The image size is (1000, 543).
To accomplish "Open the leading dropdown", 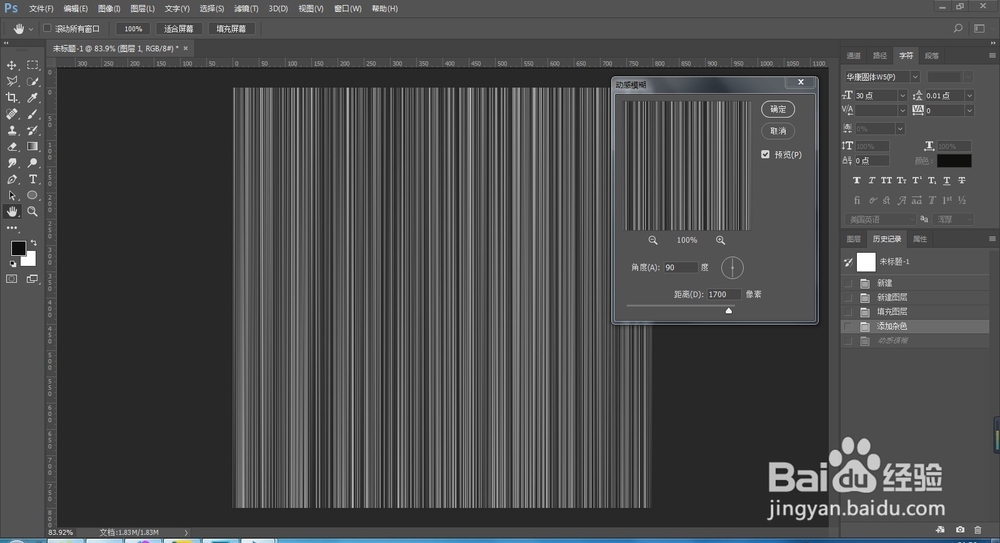I will click(969, 95).
